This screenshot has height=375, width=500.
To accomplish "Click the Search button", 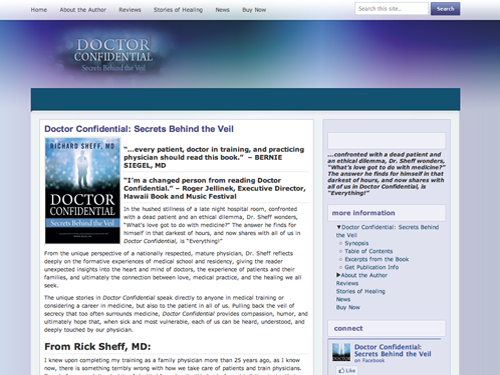I will [445, 9].
